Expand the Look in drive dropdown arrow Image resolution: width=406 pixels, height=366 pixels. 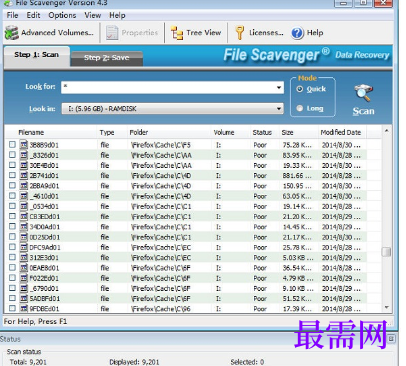(279, 109)
